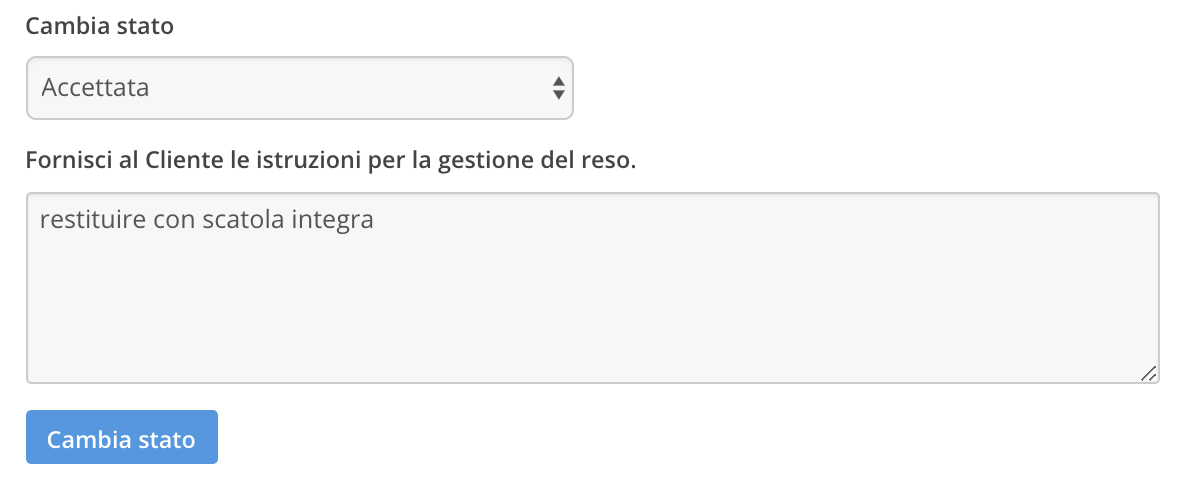Click the up-down arrows of the status selector
The image size is (1186, 504).
[558, 88]
